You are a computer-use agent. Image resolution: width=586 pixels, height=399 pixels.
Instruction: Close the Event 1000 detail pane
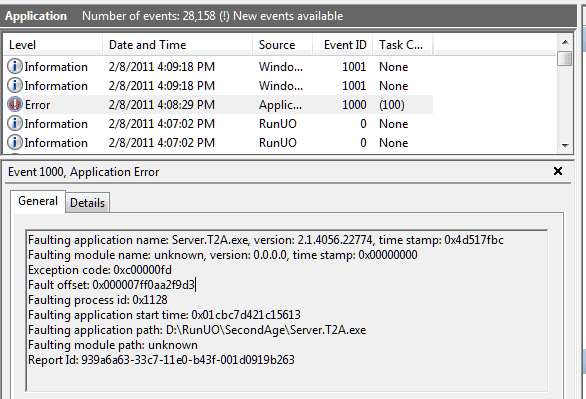(558, 171)
